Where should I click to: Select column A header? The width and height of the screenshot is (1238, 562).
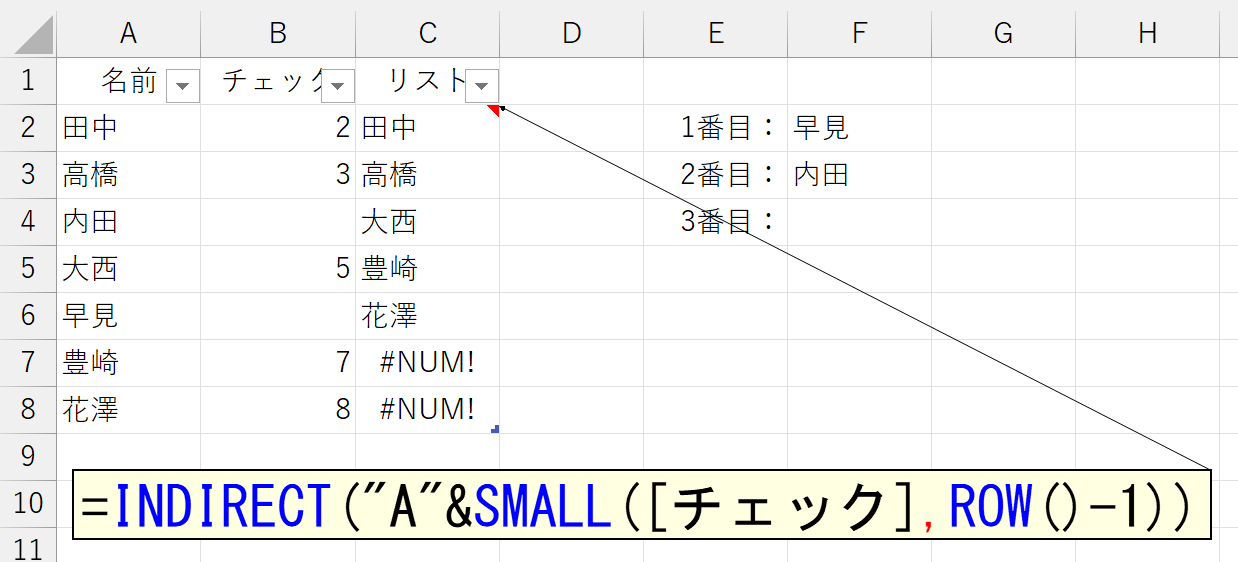coord(128,34)
